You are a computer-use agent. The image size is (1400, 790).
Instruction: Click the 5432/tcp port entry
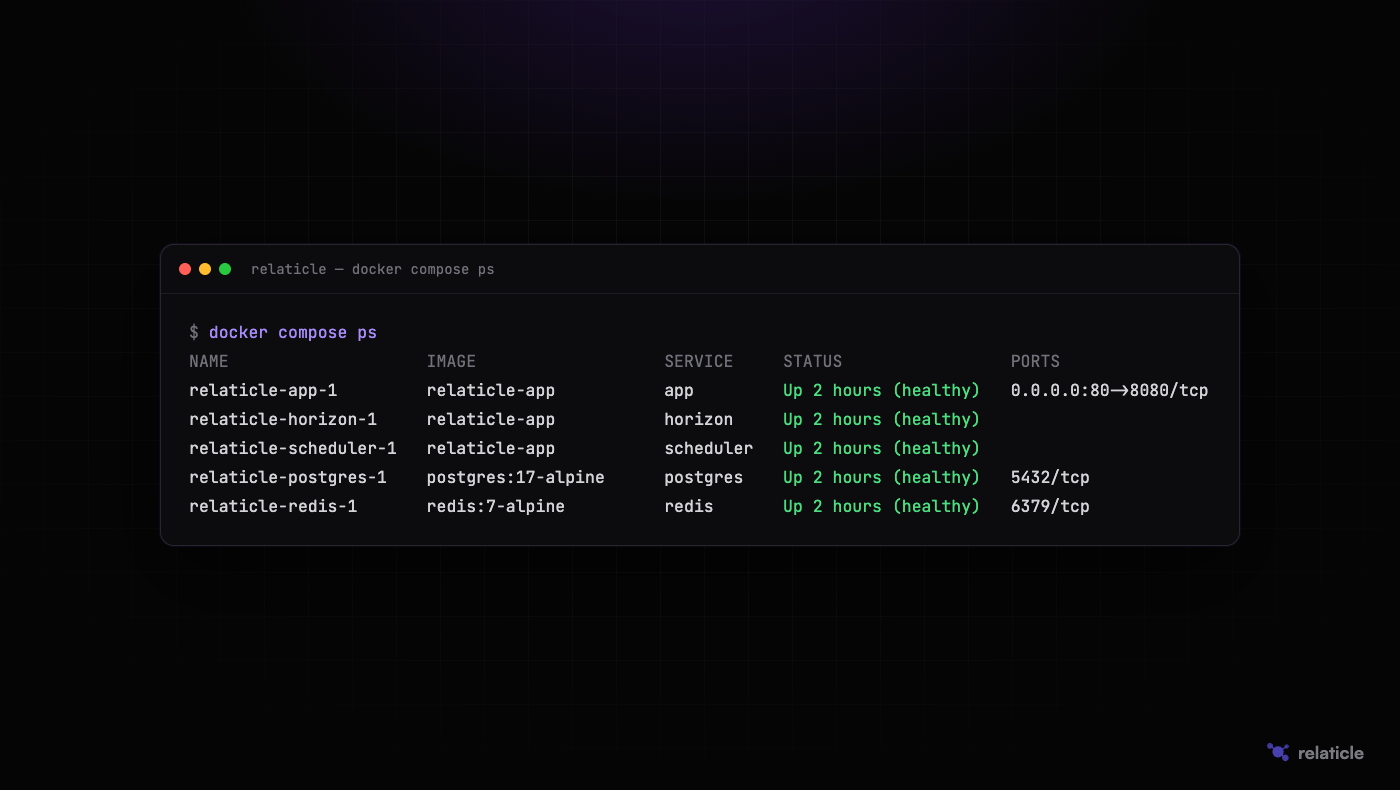1050,477
